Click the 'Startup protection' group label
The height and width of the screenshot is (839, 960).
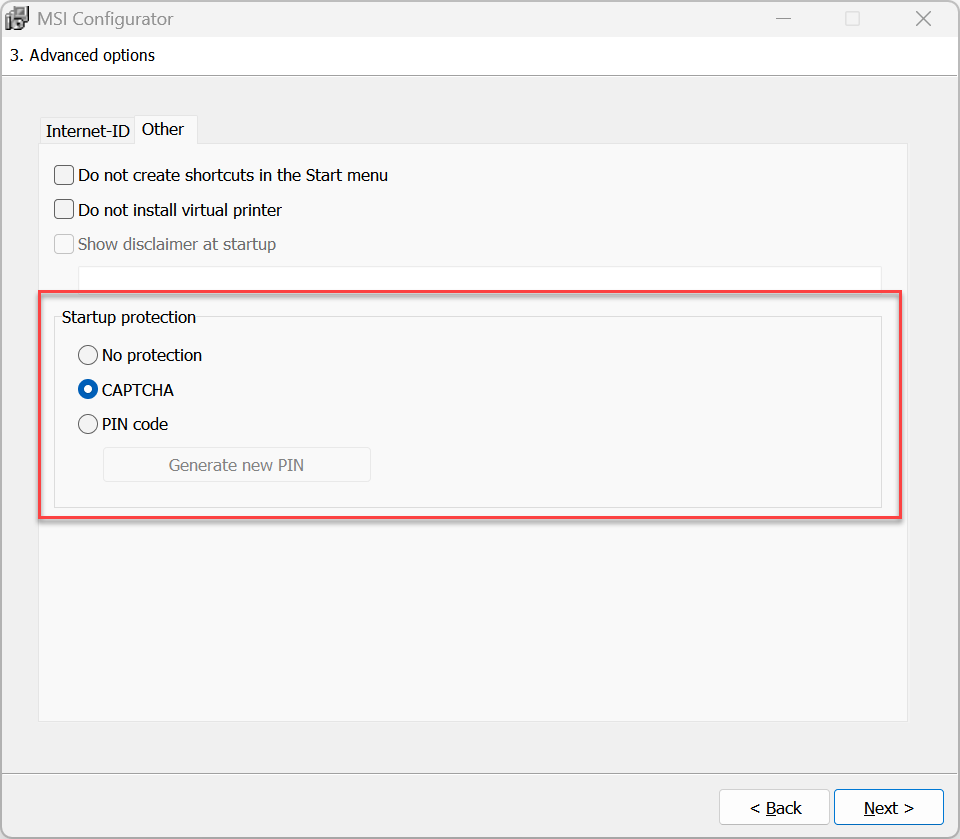pyautogui.click(x=129, y=317)
